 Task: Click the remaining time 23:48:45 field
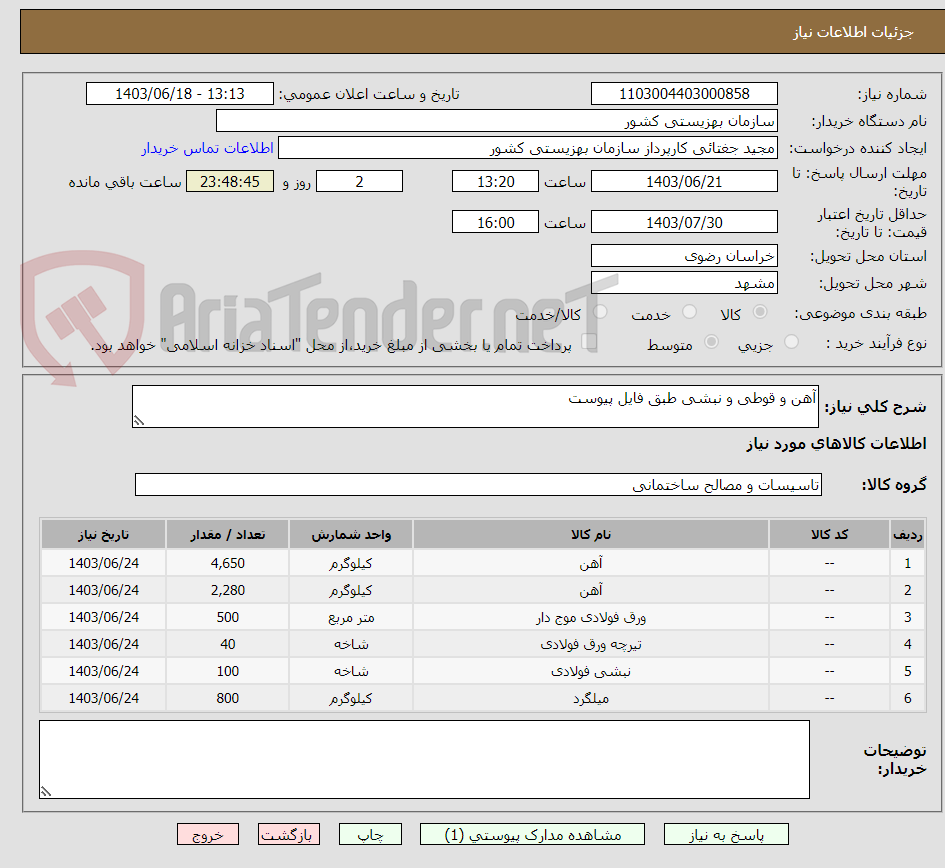coord(230,181)
